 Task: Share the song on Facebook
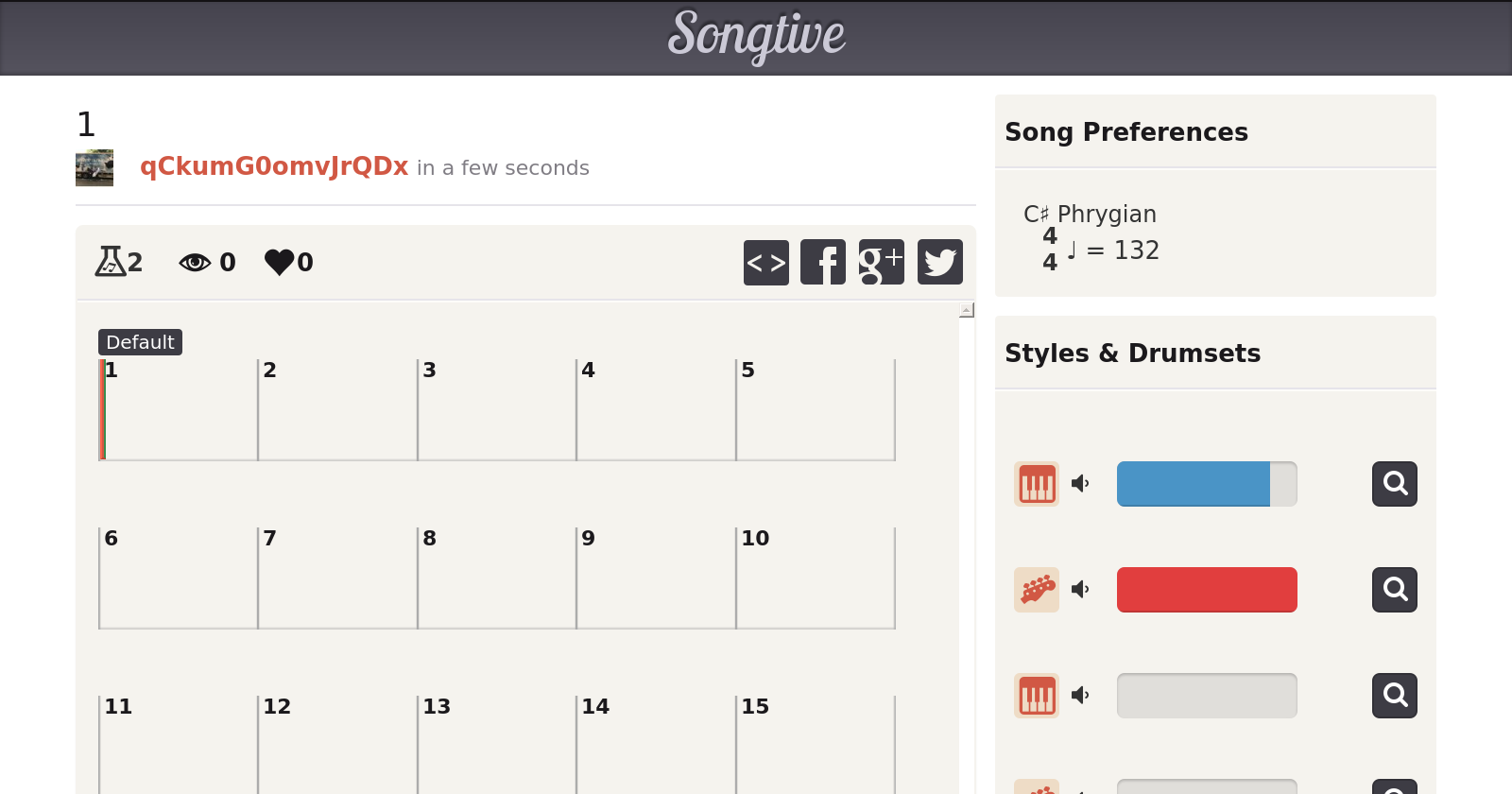coord(823,262)
